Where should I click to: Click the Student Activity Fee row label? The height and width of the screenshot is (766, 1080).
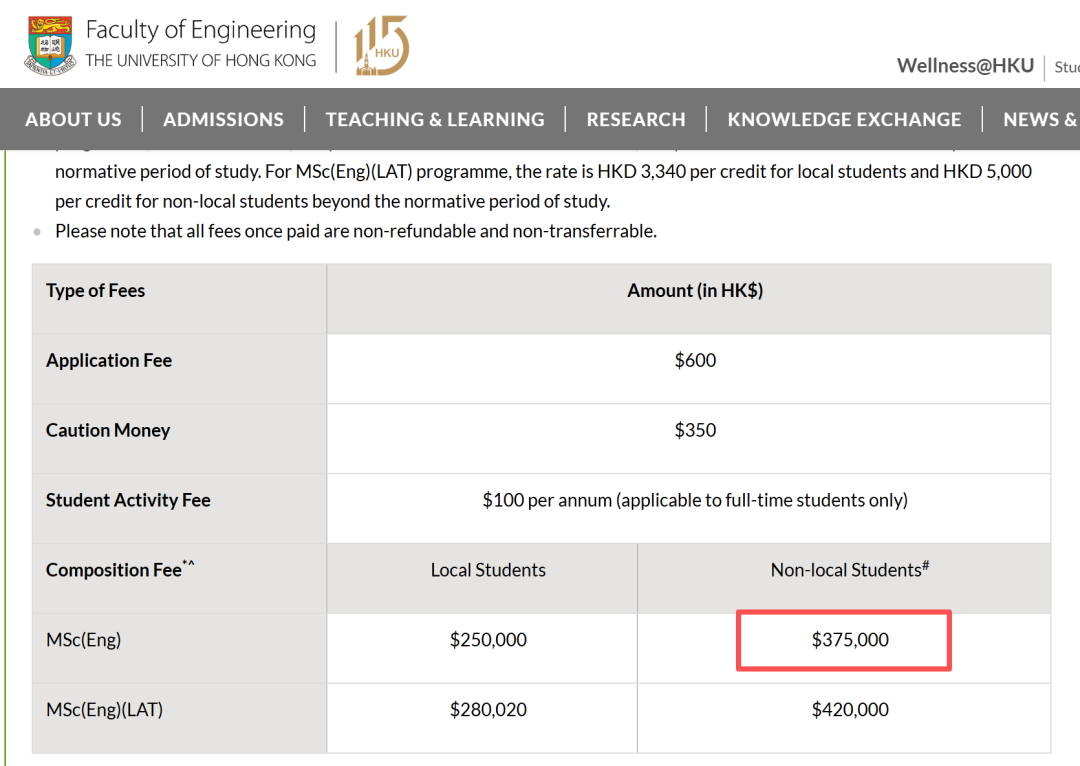(128, 500)
